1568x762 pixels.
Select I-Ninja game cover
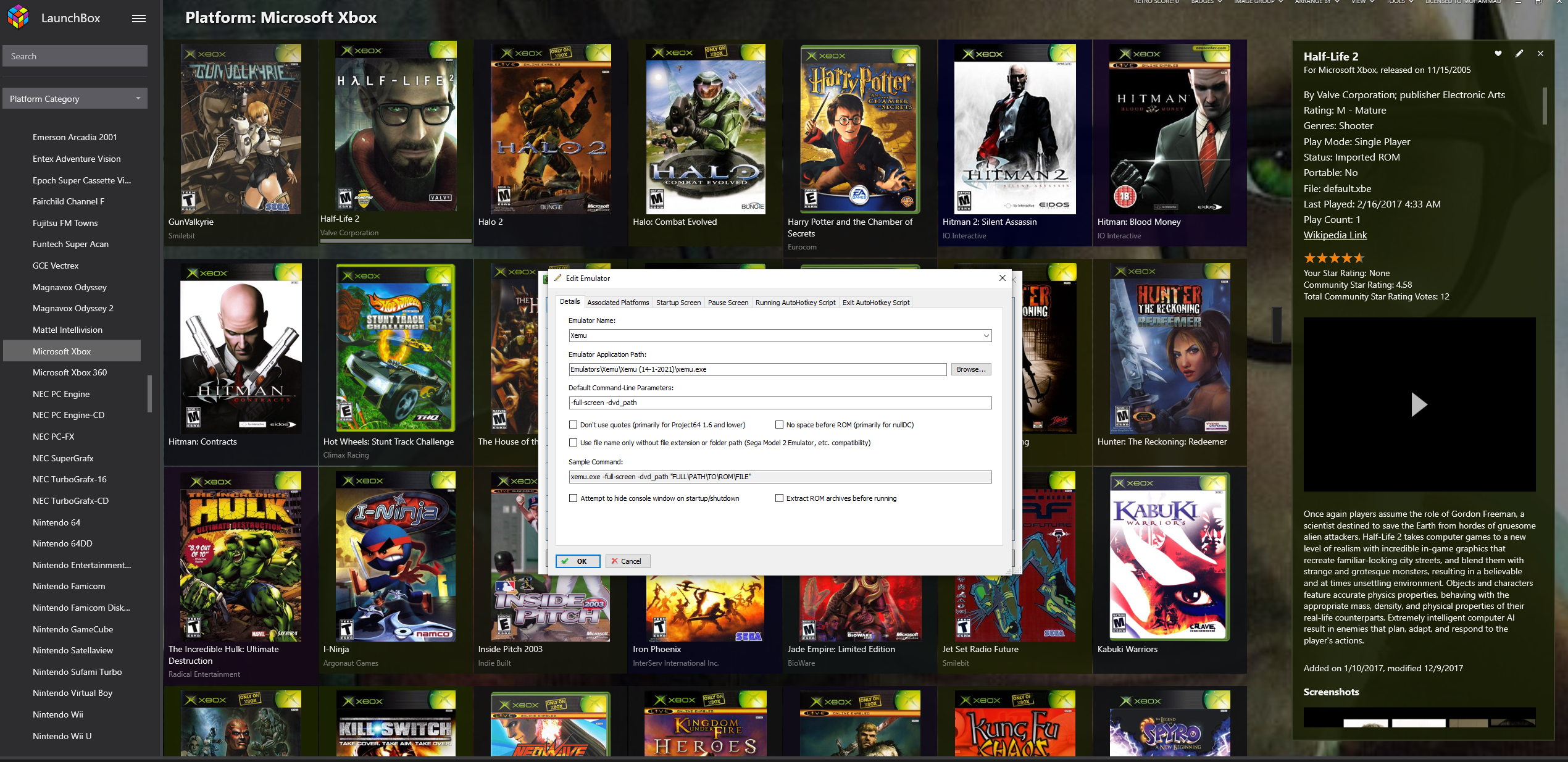pos(396,556)
